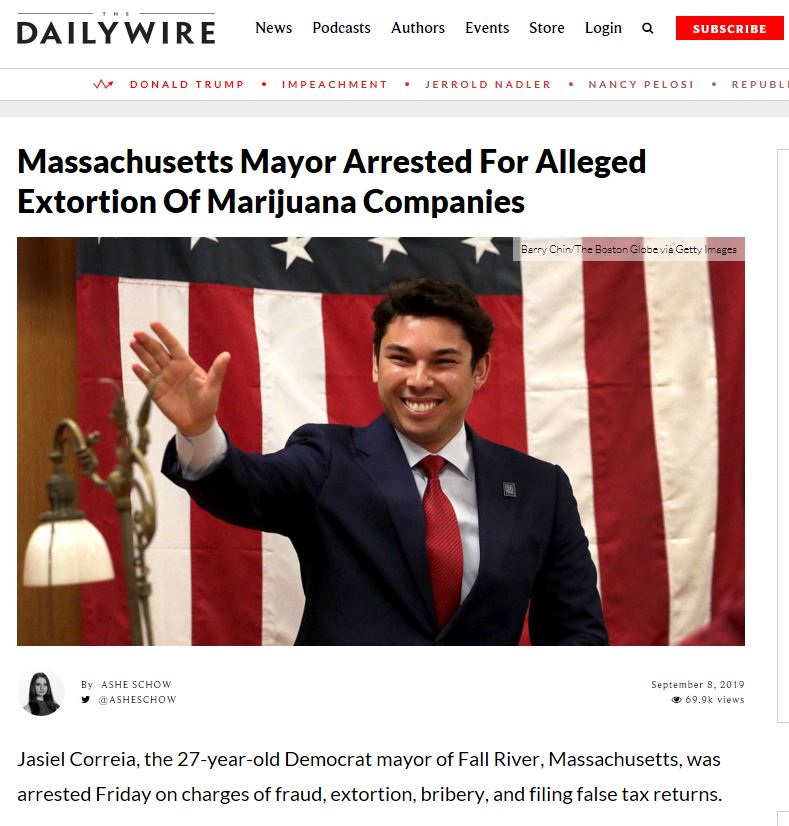Click the red Subscribe button
Screen dimensions: 789x826
(729, 28)
